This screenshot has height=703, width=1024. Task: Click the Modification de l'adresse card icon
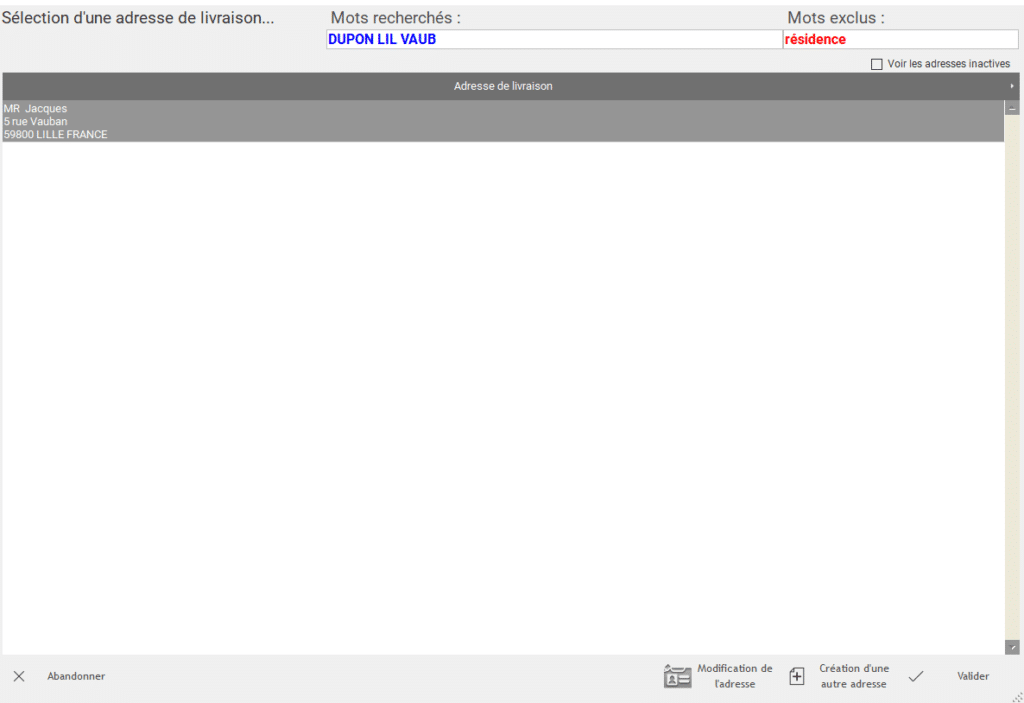677,676
